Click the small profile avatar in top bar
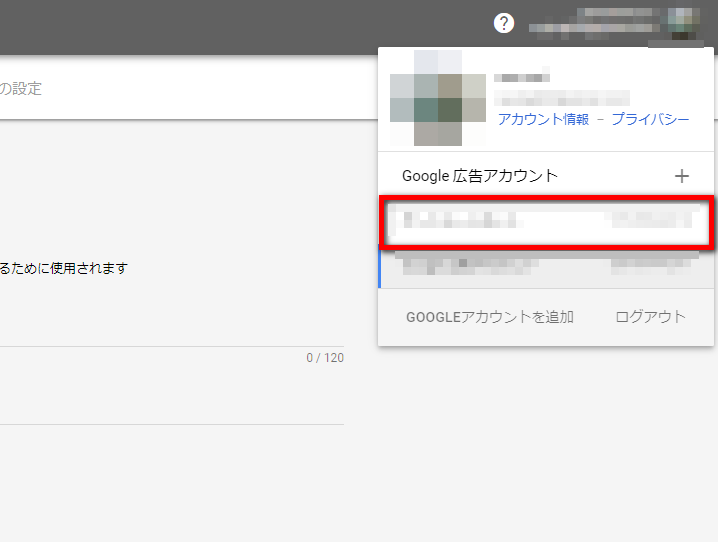 click(x=686, y=23)
